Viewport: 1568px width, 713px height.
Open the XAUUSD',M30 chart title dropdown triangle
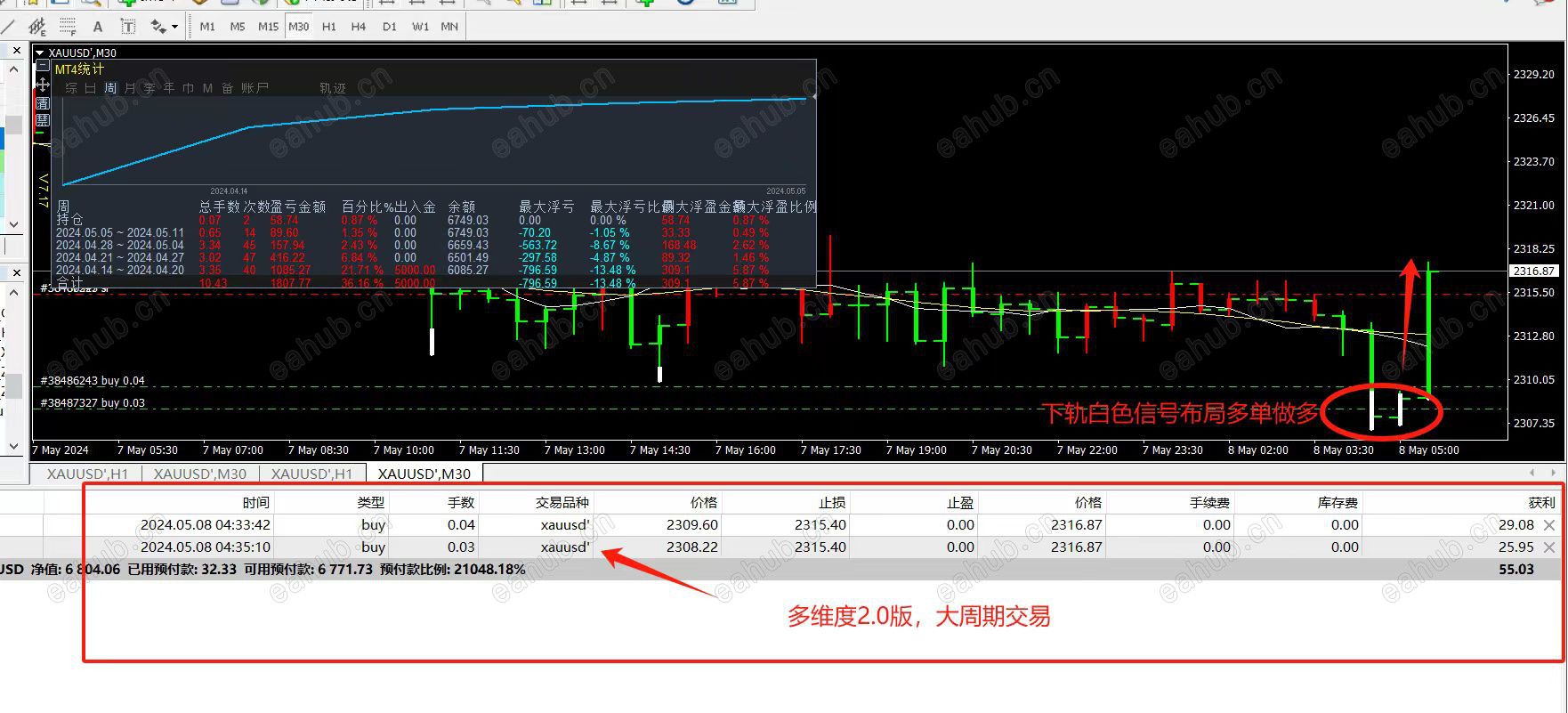(x=40, y=53)
